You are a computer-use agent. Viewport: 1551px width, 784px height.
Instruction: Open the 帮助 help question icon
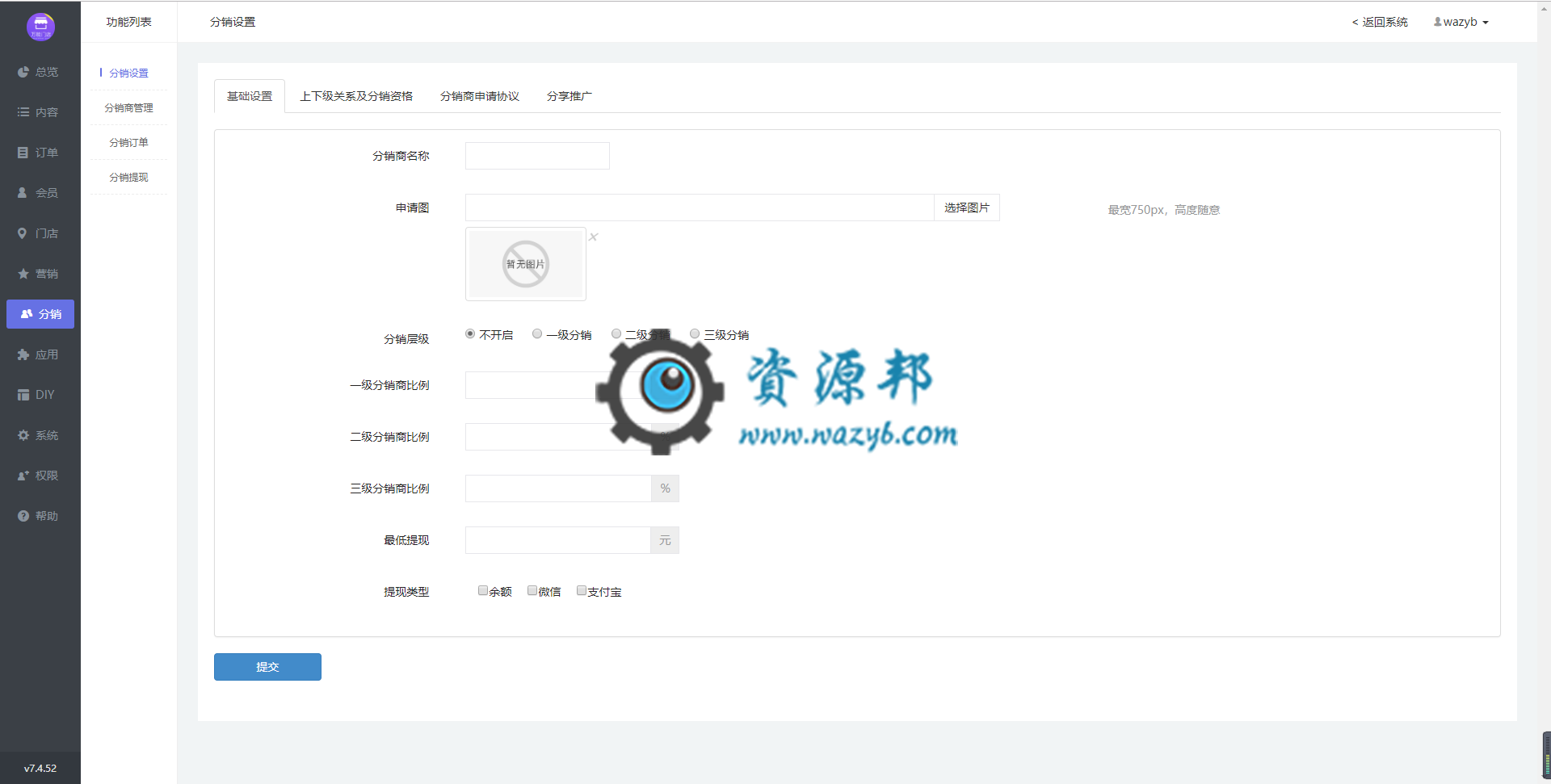pyautogui.click(x=23, y=516)
